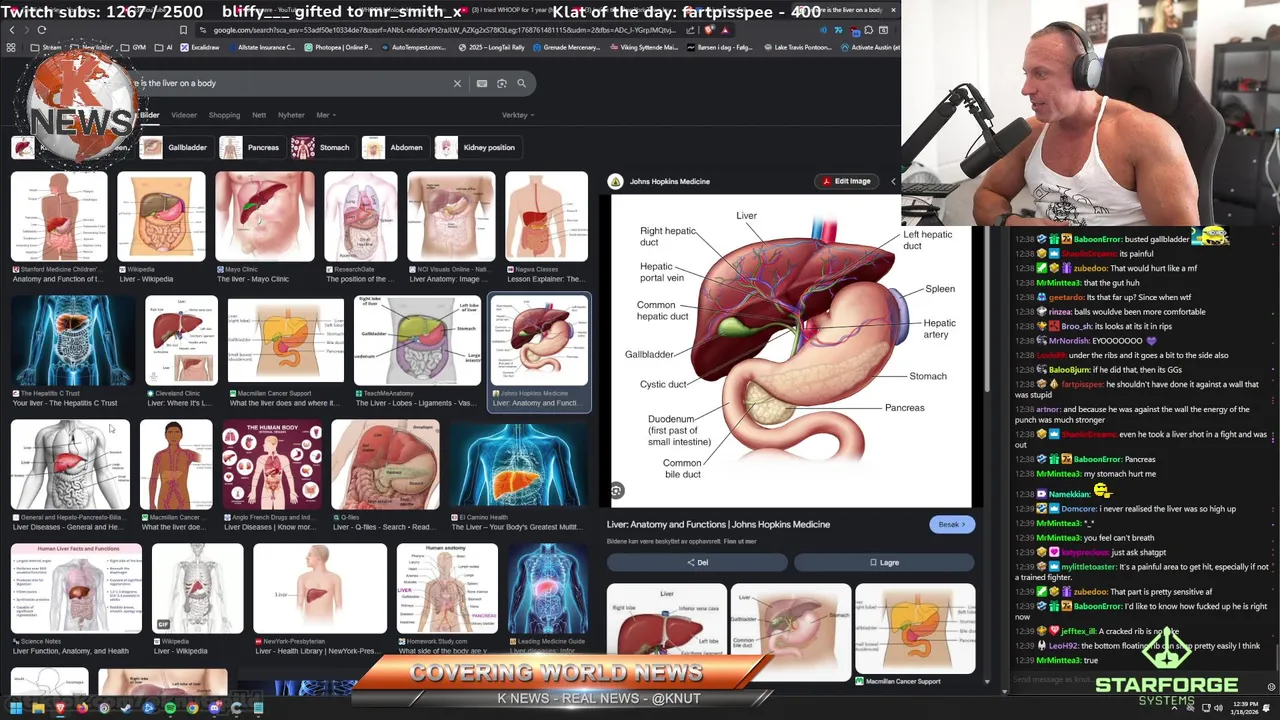
Task: Open the Hepatitis C Trust liver image
Action: point(72,341)
